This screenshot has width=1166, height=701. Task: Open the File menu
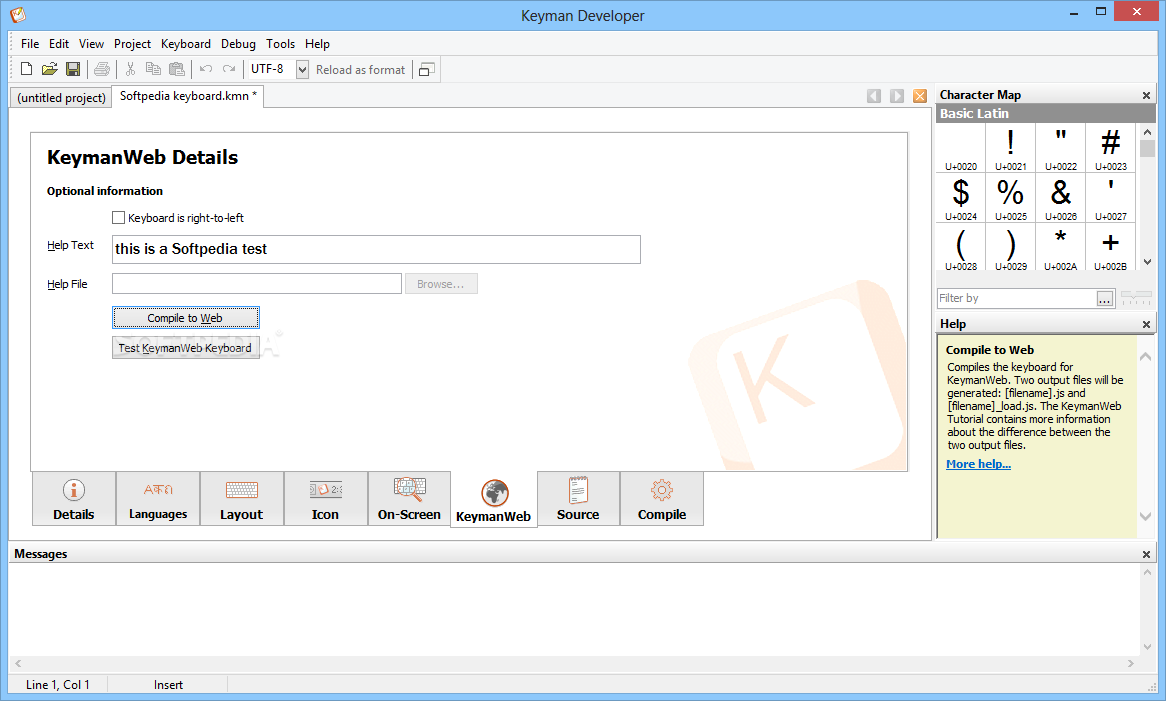click(30, 44)
